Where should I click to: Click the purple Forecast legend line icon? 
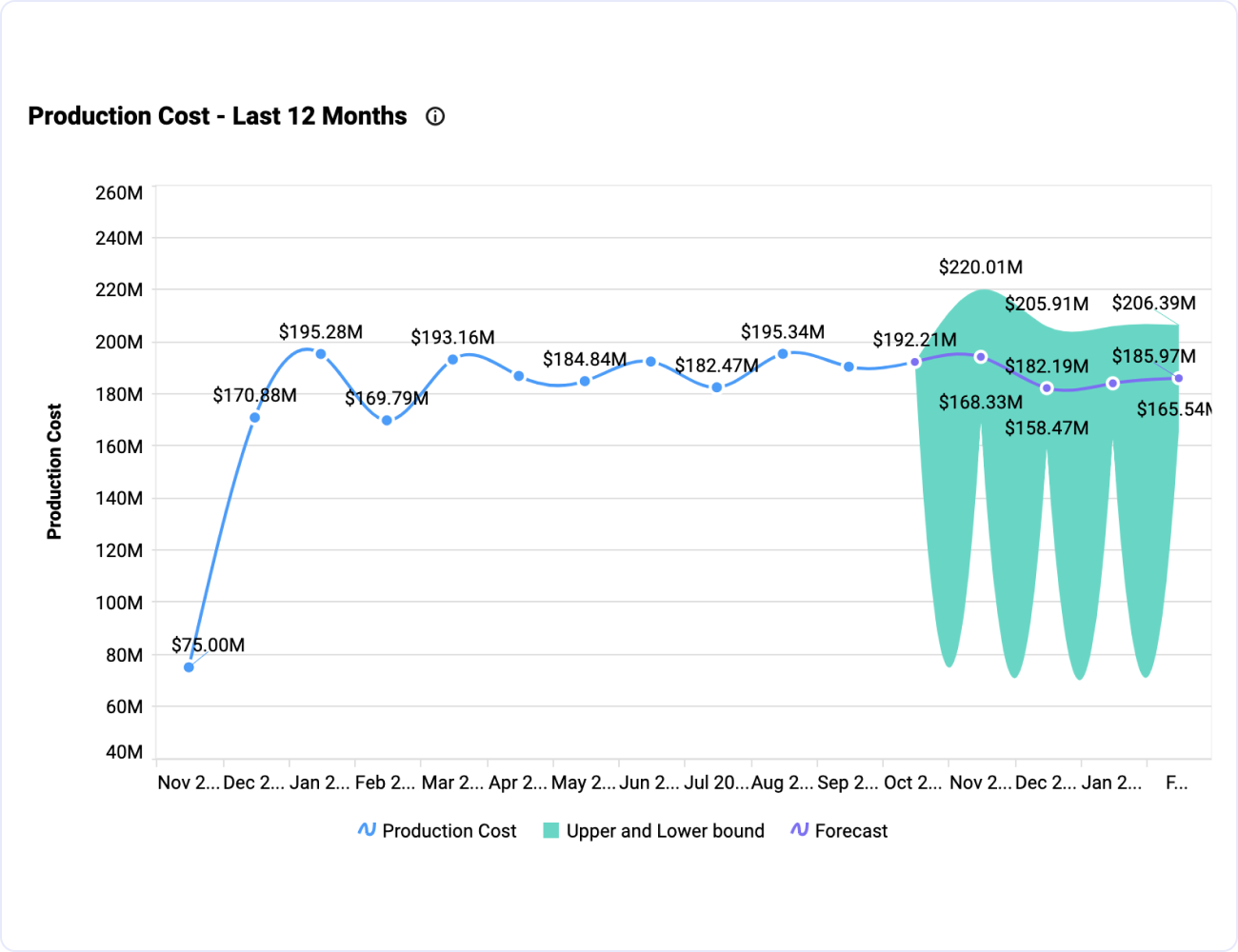coord(799,830)
